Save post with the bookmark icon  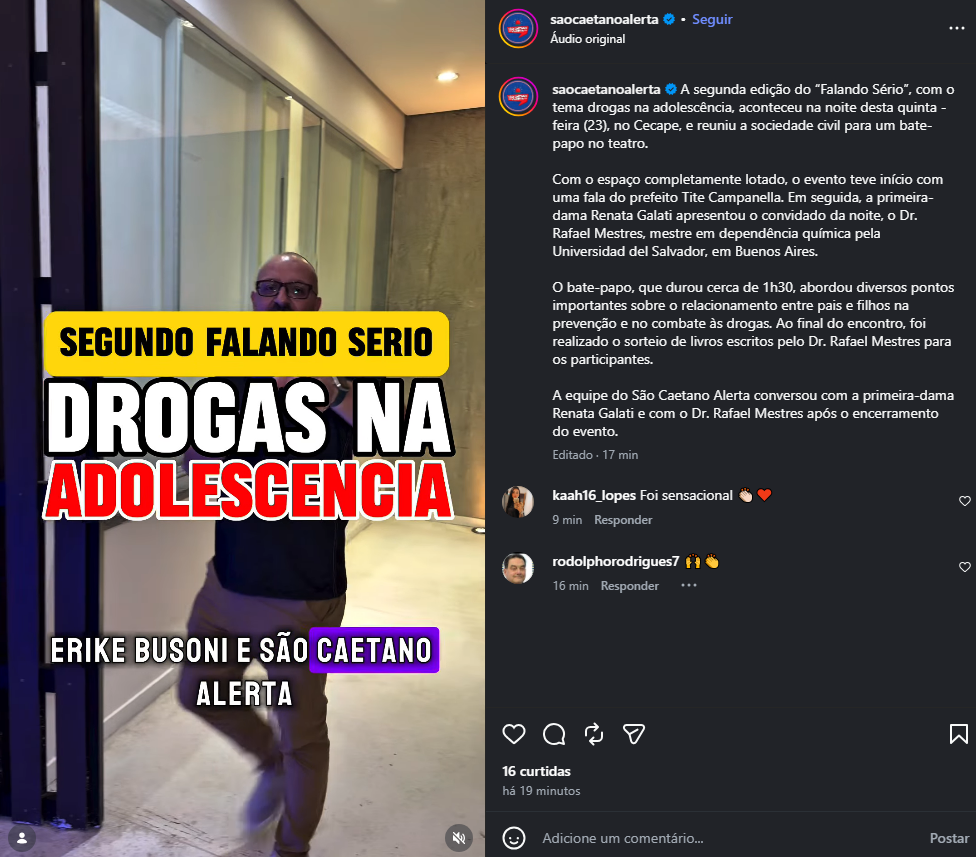[x=959, y=734]
